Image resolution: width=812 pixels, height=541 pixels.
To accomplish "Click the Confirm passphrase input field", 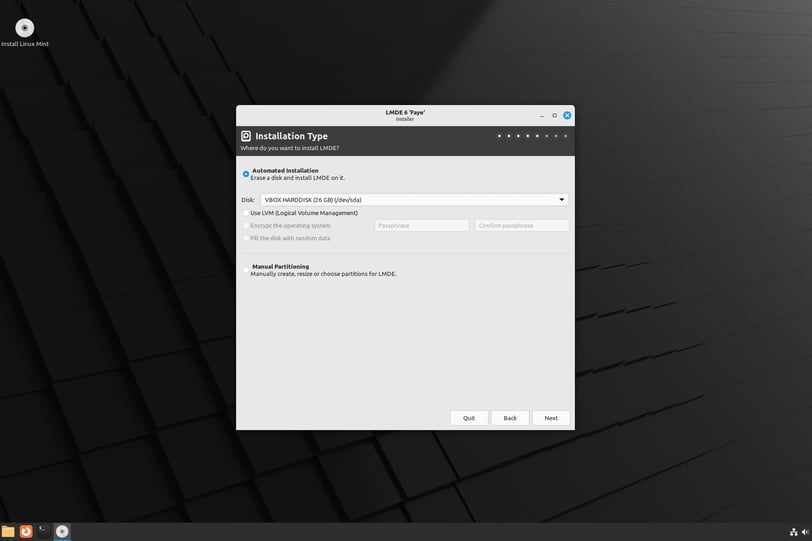I will coord(521,226).
